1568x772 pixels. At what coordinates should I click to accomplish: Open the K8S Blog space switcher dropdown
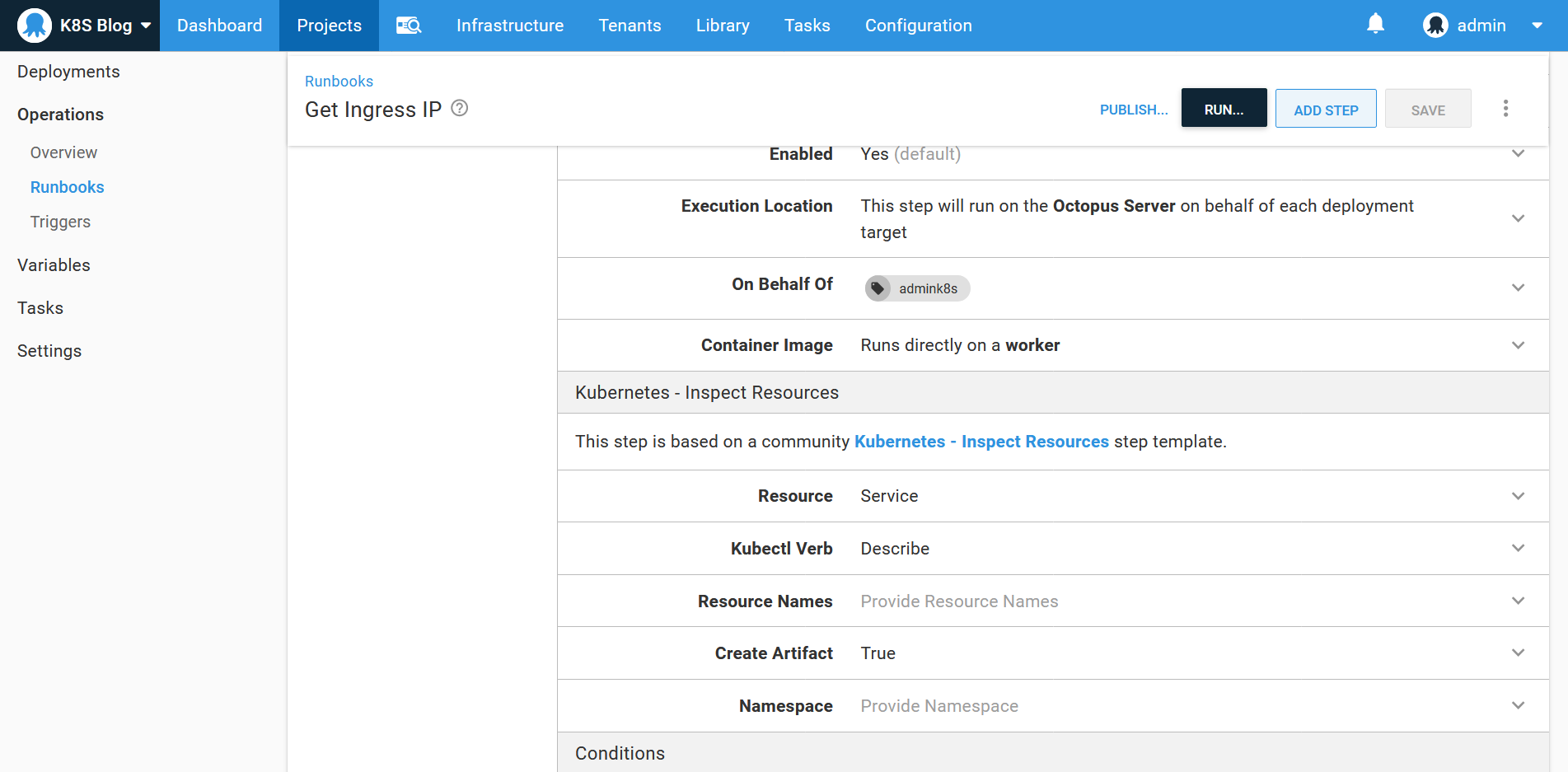pos(146,26)
